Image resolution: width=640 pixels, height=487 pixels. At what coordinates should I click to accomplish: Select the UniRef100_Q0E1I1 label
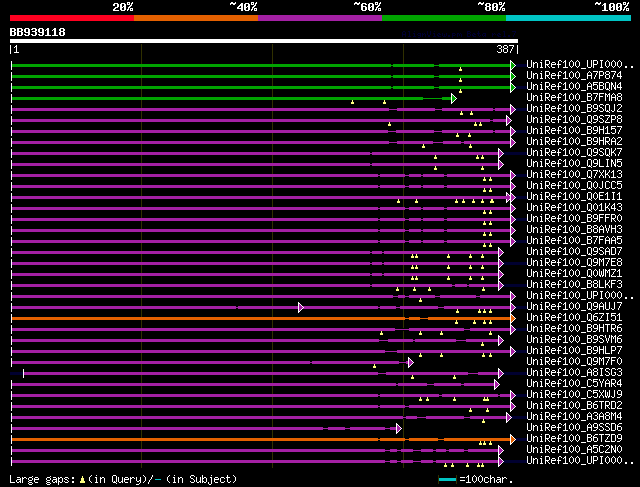(574, 197)
